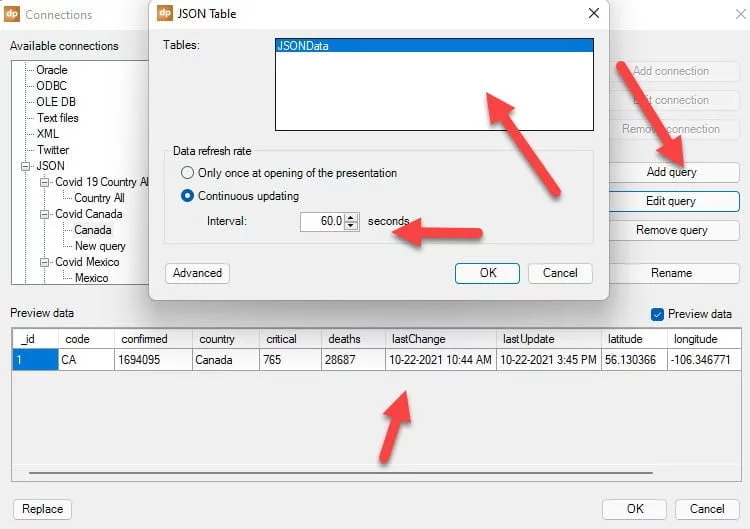Image resolution: width=750 pixels, height=529 pixels.
Task: Select the Canada cell in preview table
Action: [226, 360]
